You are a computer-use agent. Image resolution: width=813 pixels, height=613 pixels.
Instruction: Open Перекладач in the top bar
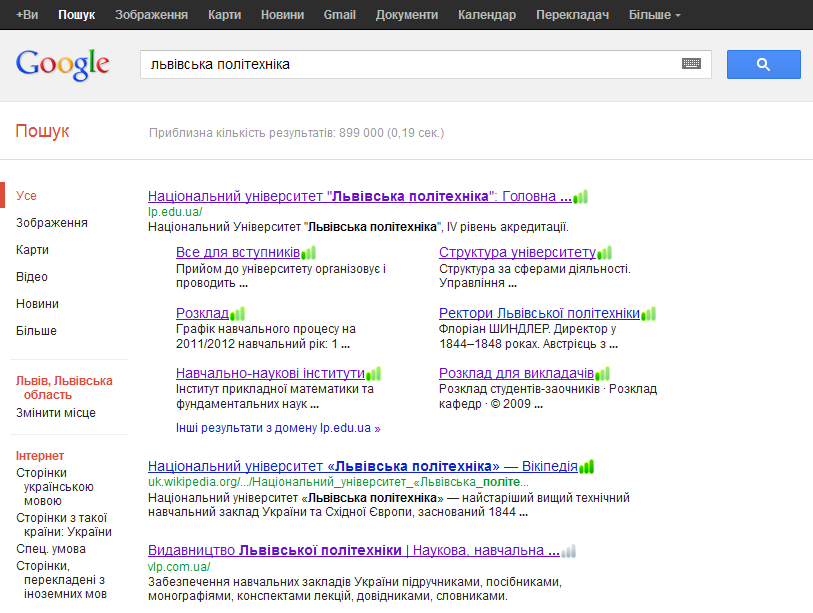[x=572, y=15]
